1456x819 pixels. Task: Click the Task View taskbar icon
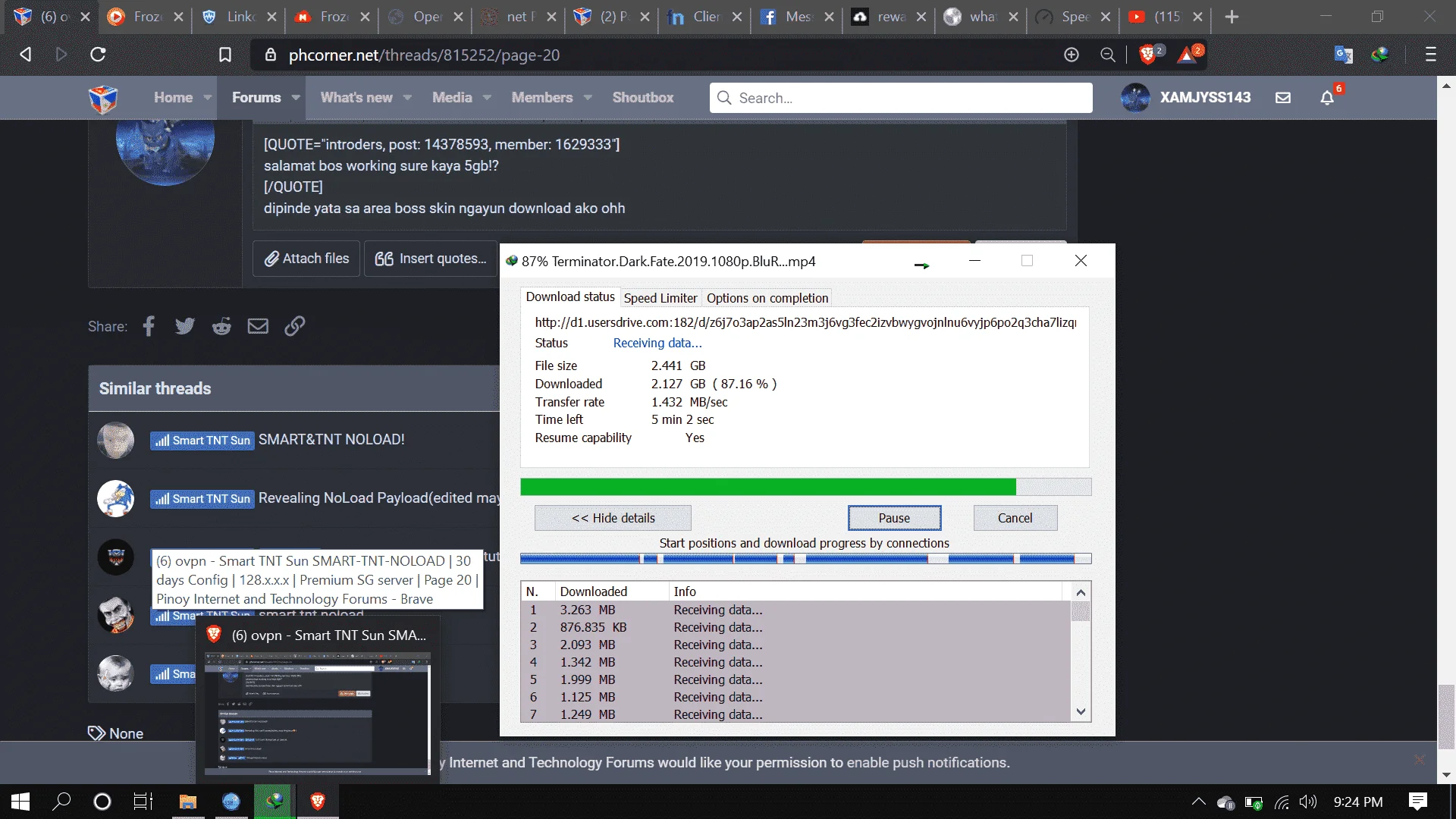(143, 802)
